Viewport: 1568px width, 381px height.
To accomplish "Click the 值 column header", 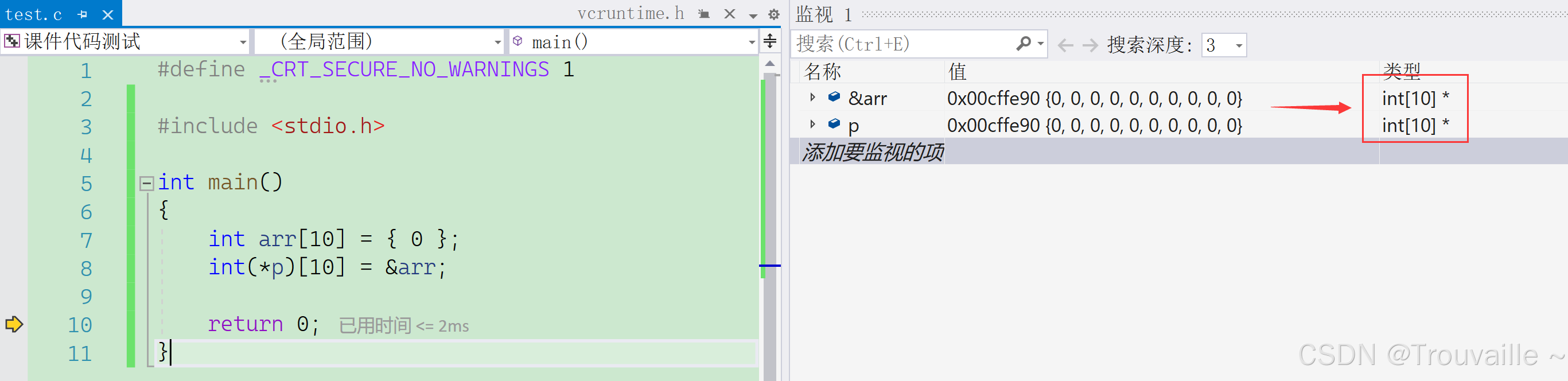I will pyautogui.click(x=958, y=72).
